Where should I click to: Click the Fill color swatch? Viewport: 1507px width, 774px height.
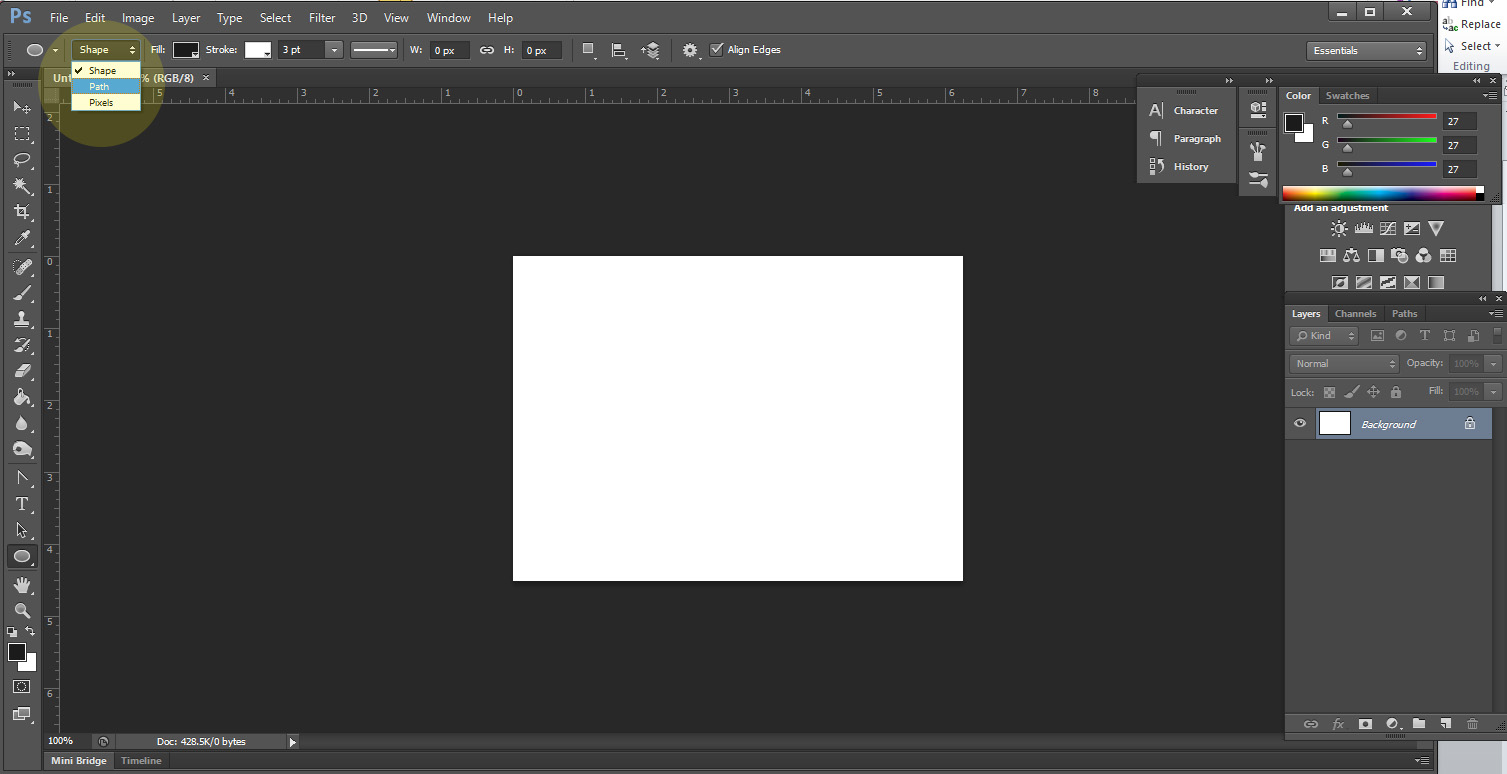coord(186,50)
